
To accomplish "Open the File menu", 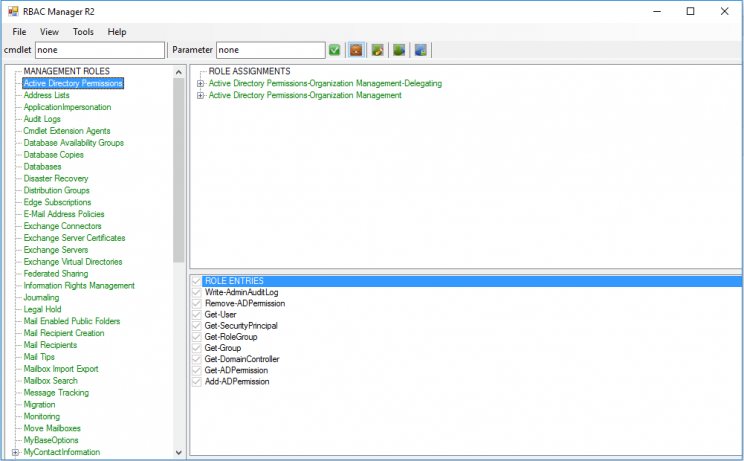I will (x=19, y=32).
